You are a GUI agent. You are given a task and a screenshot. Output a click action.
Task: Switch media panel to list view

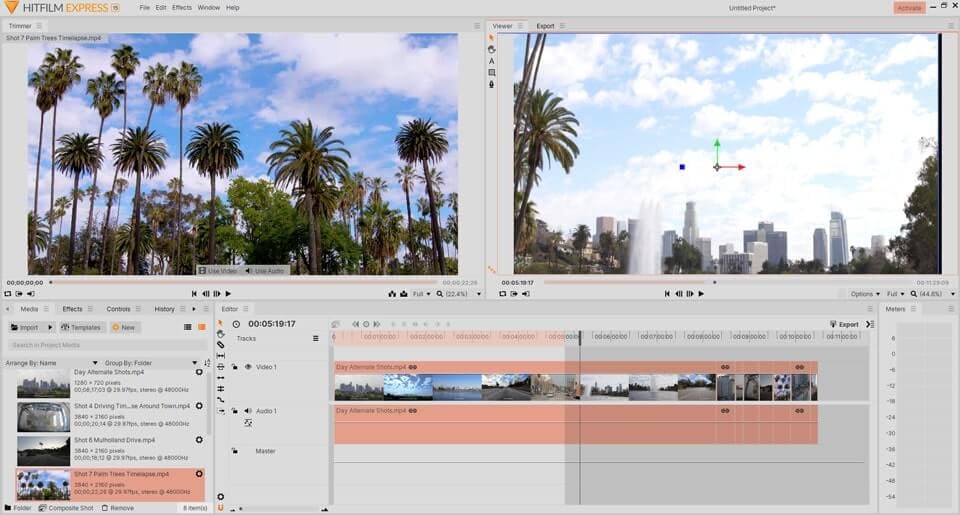(x=187, y=327)
